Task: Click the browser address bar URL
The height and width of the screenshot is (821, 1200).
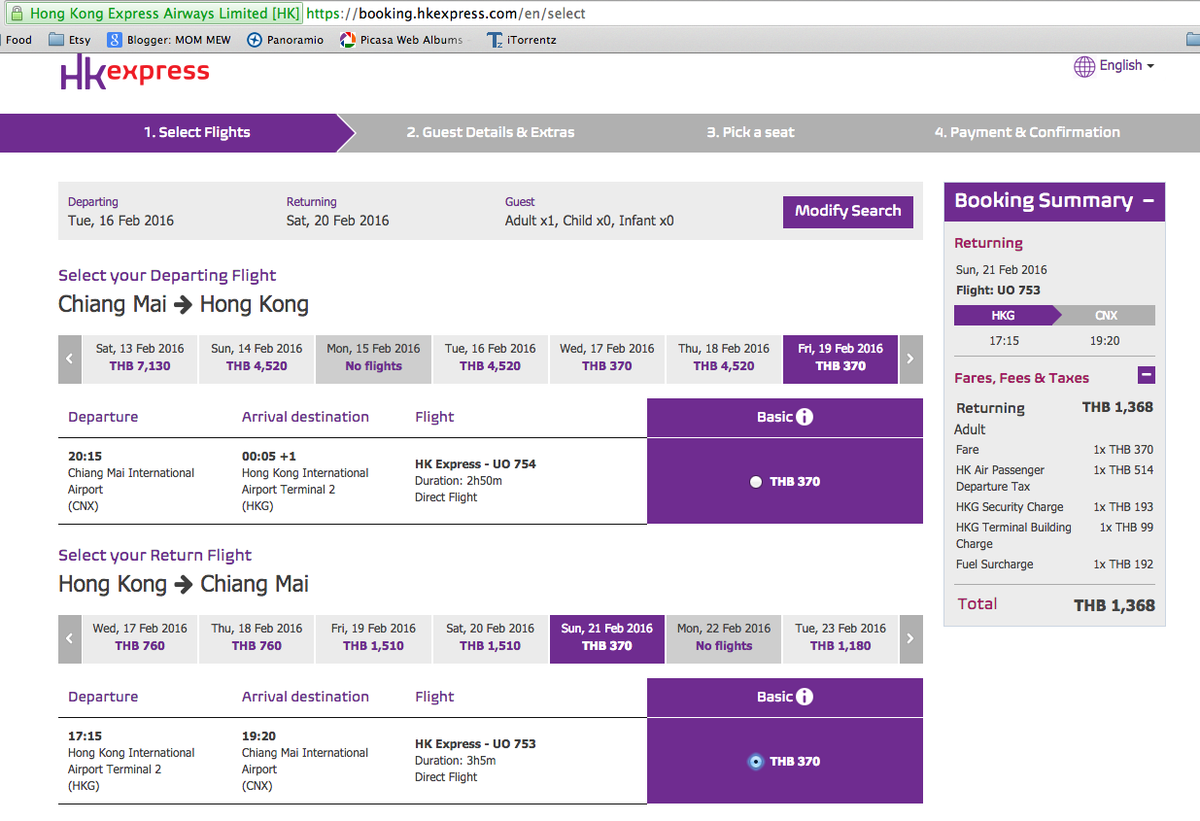Action: click(x=446, y=14)
